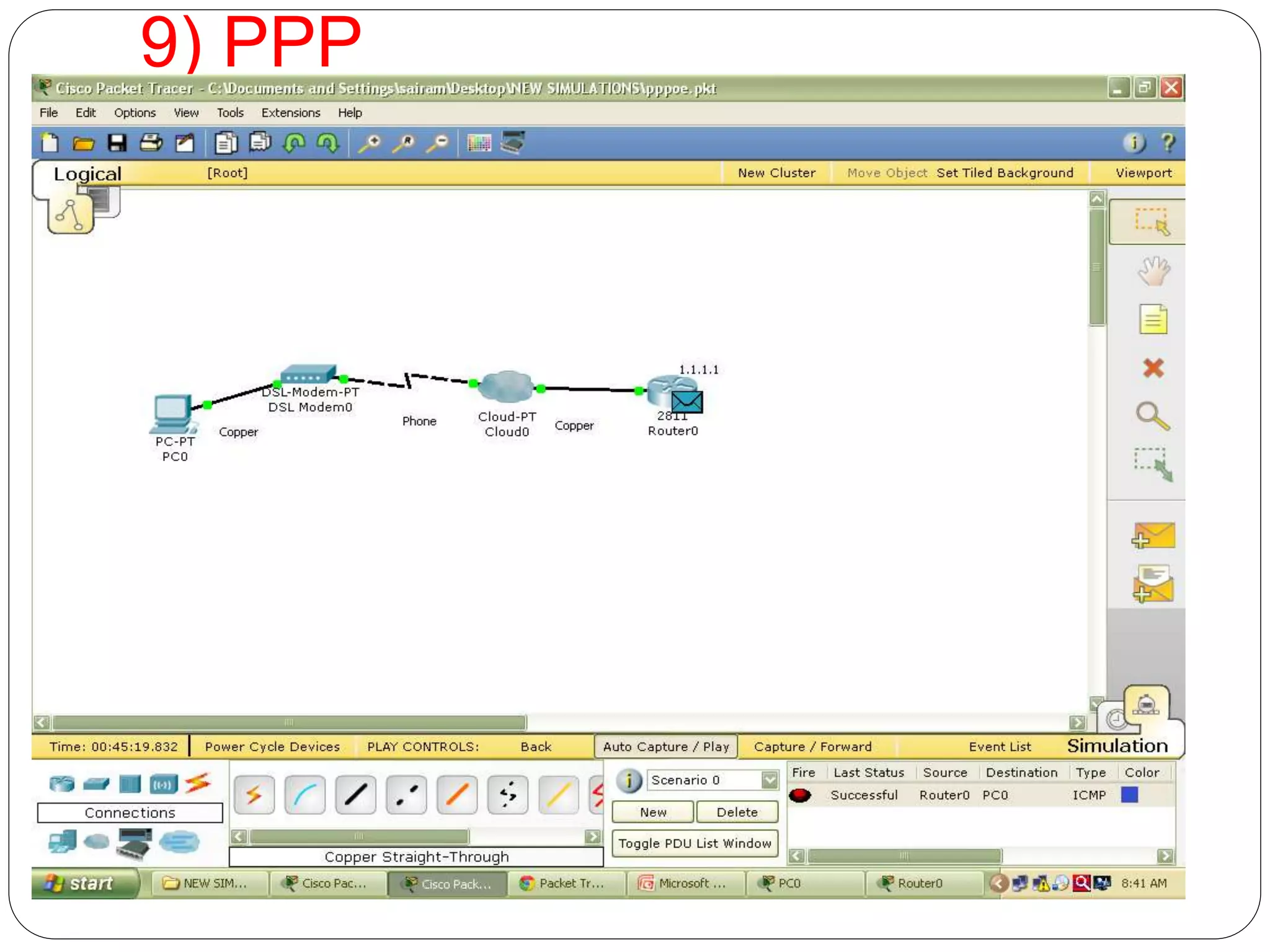
Task: Click the New file toolbar icon
Action: 50,143
